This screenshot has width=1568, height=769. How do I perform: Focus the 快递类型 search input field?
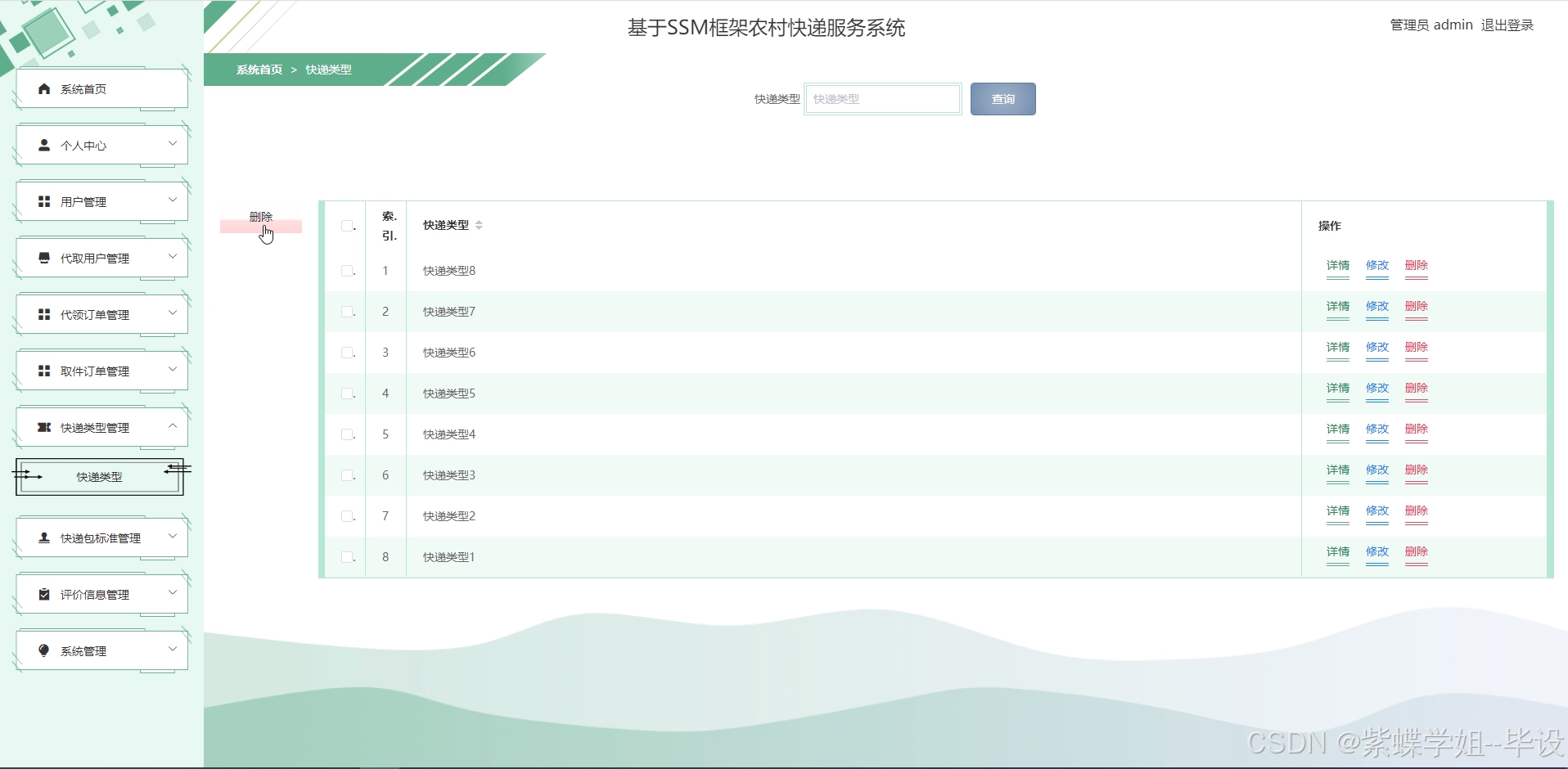click(883, 99)
